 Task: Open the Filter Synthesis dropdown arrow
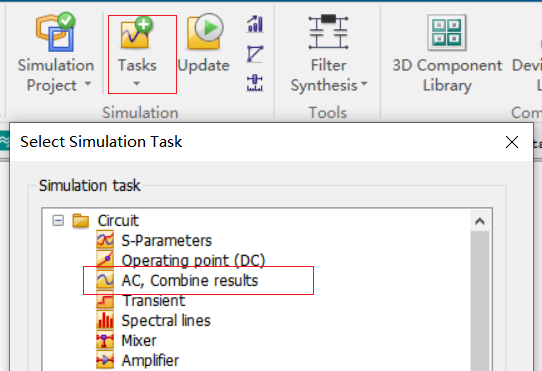coord(364,84)
